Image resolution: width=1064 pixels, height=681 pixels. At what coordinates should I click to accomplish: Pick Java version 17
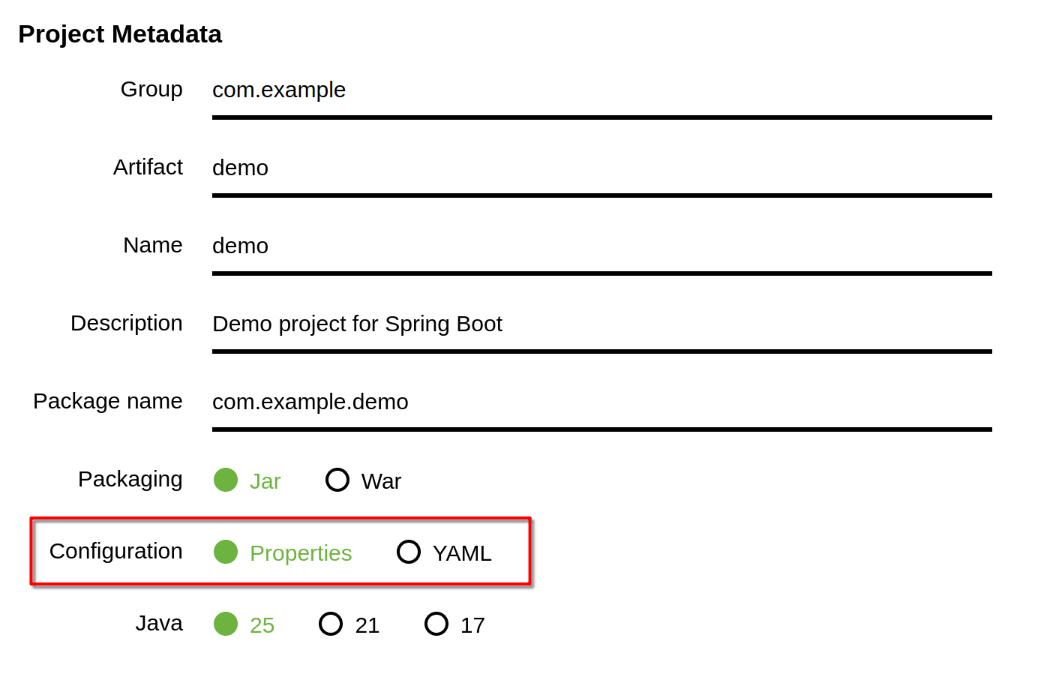point(436,624)
